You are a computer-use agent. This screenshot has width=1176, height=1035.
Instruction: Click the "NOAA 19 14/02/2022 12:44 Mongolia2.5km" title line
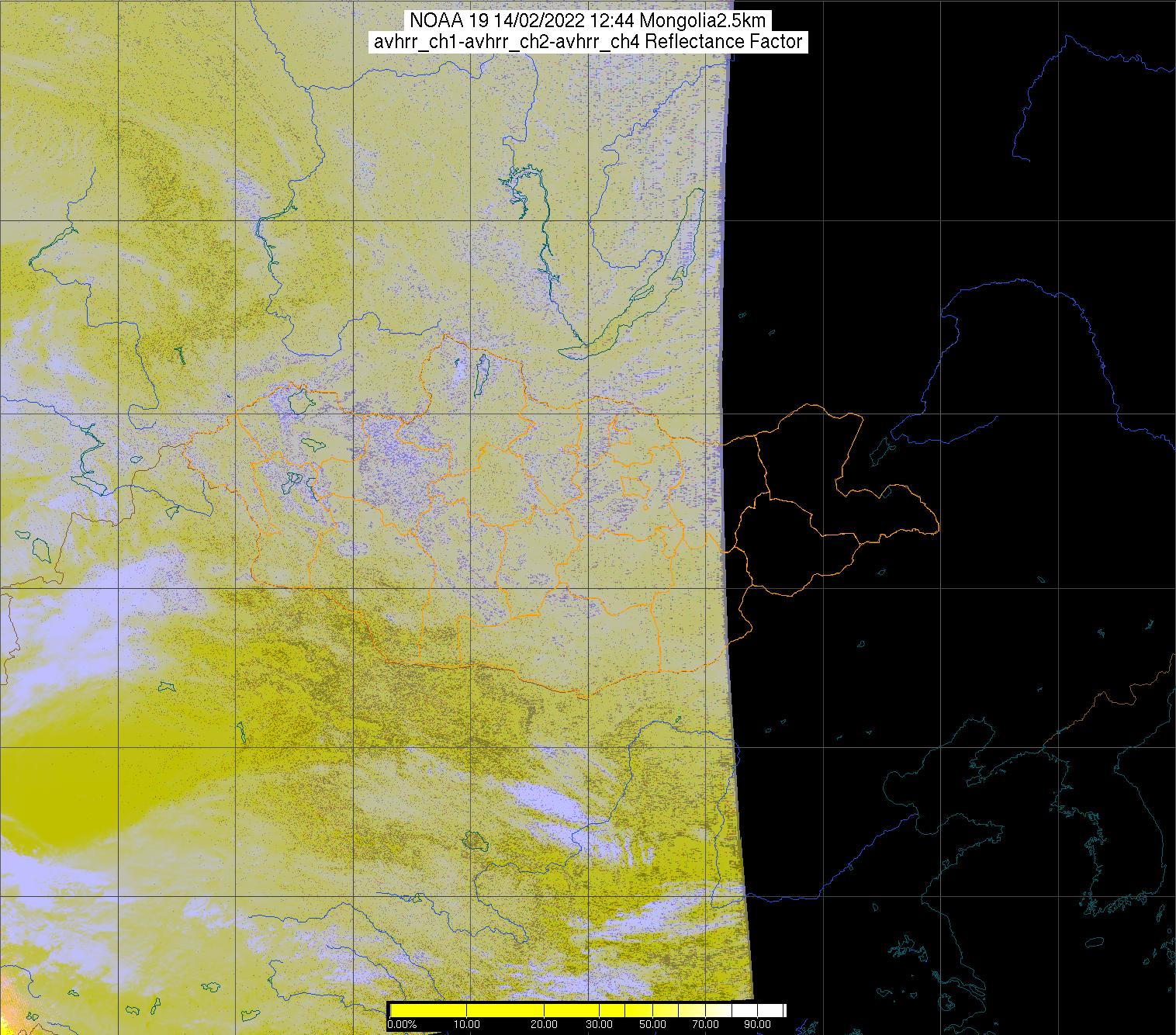pos(588,22)
